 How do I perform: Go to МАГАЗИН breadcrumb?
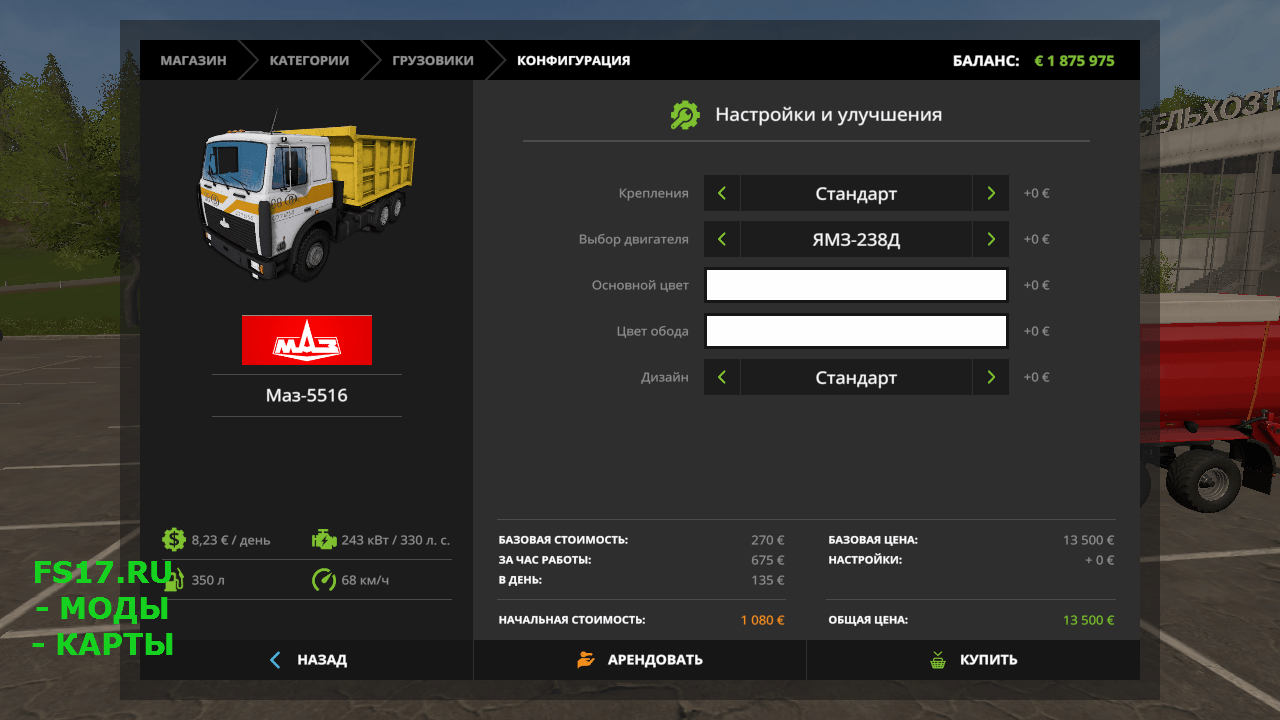(193, 60)
